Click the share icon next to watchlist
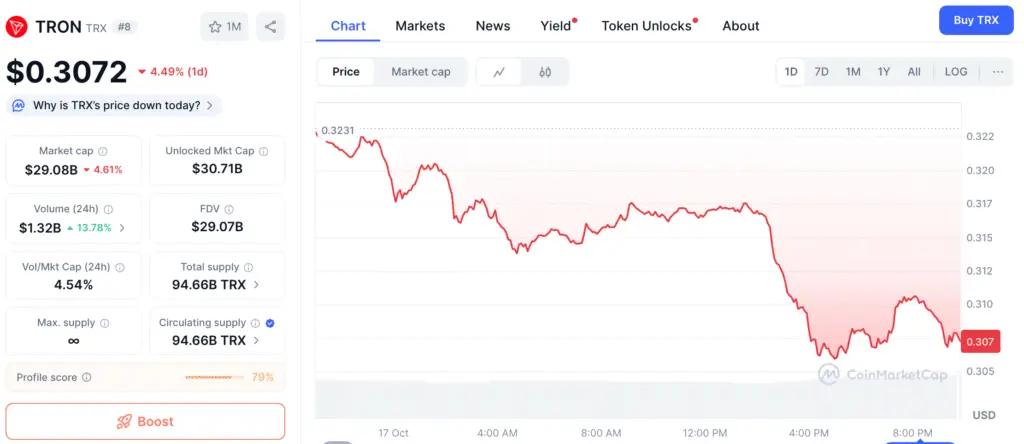The image size is (1024, 444). tap(271, 27)
